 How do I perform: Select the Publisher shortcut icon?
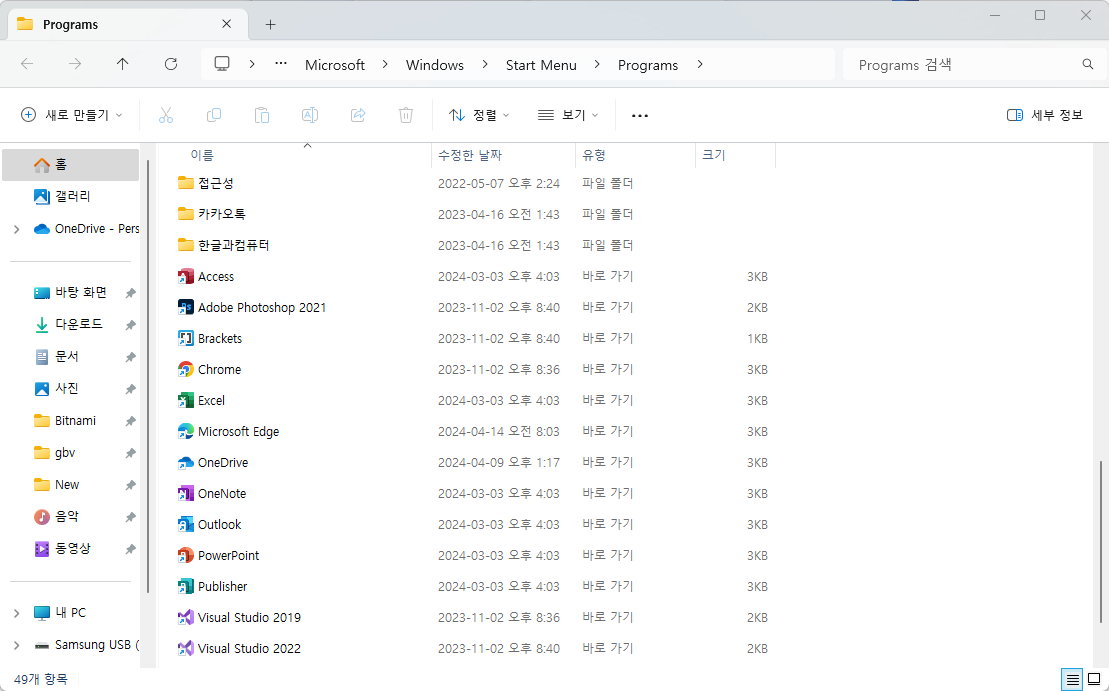(185, 586)
